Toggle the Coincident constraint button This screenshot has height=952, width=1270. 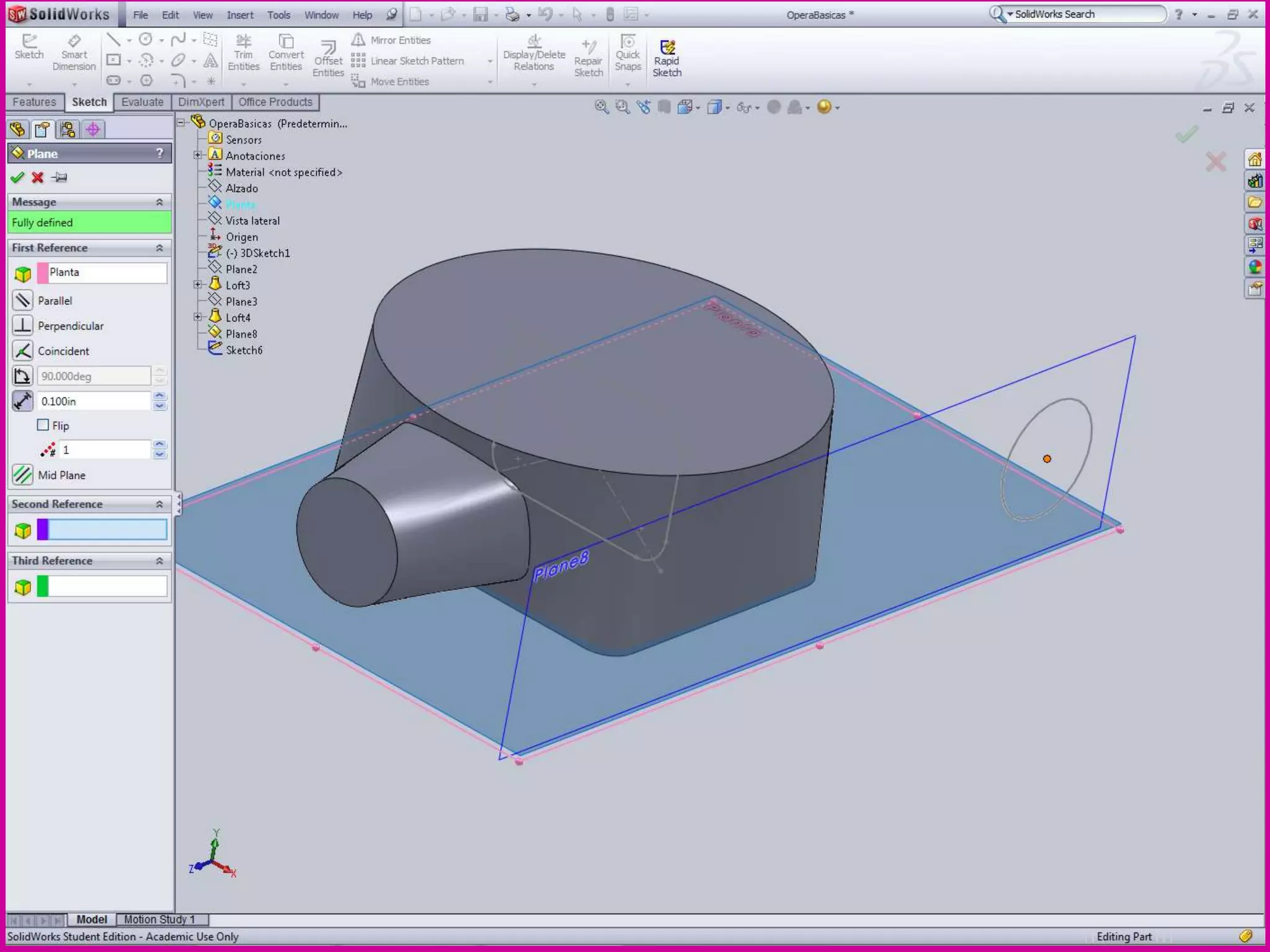pyautogui.click(x=23, y=351)
